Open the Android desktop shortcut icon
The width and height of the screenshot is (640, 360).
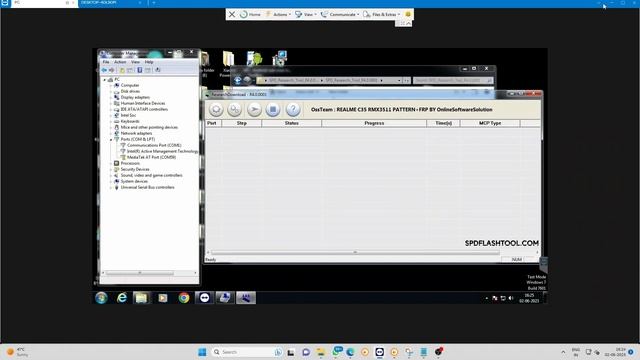coord(255,58)
